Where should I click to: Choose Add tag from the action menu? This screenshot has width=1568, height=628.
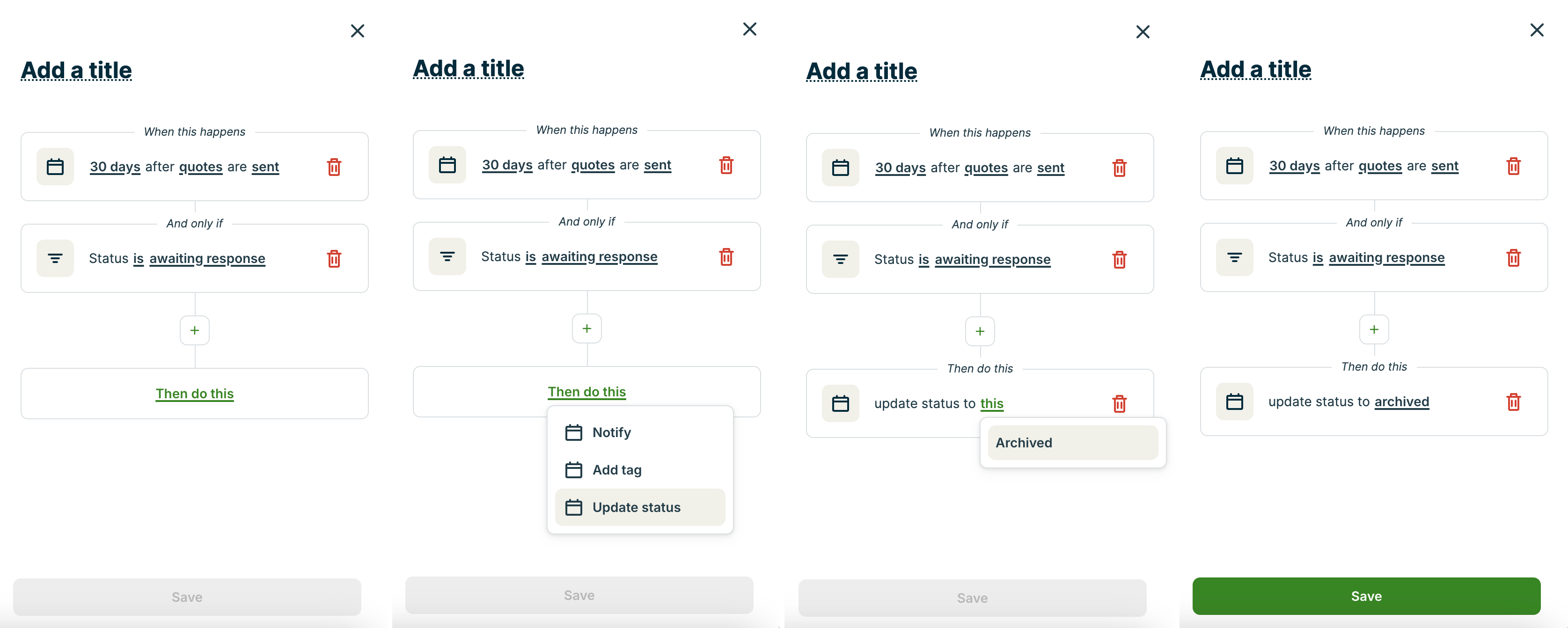tap(616, 470)
